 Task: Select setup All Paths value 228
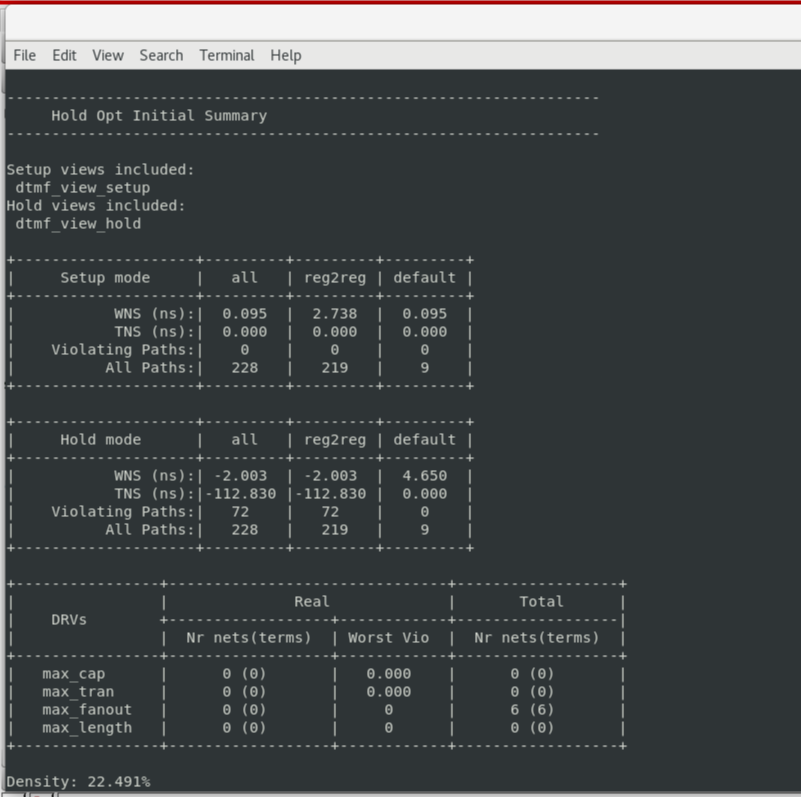click(x=245, y=368)
